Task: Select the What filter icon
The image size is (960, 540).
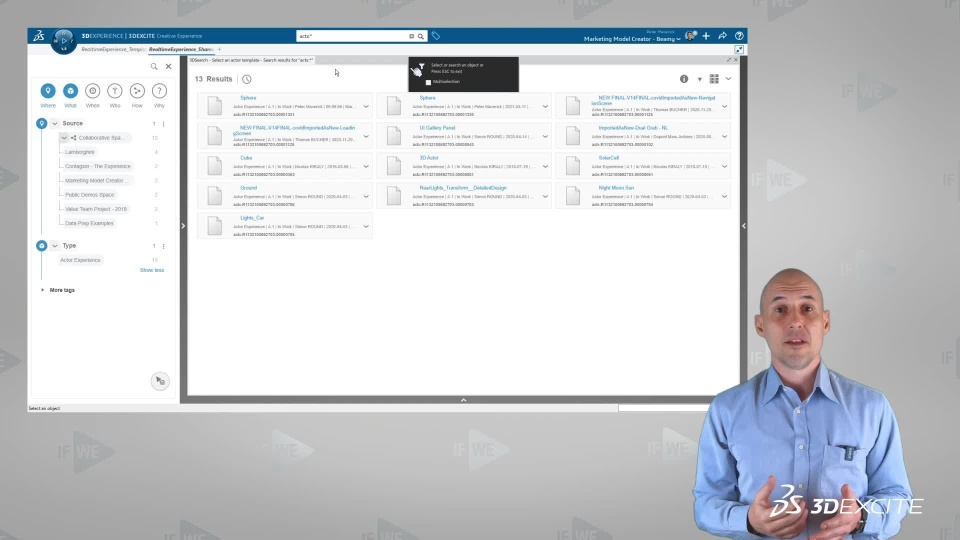Action: [x=70, y=91]
